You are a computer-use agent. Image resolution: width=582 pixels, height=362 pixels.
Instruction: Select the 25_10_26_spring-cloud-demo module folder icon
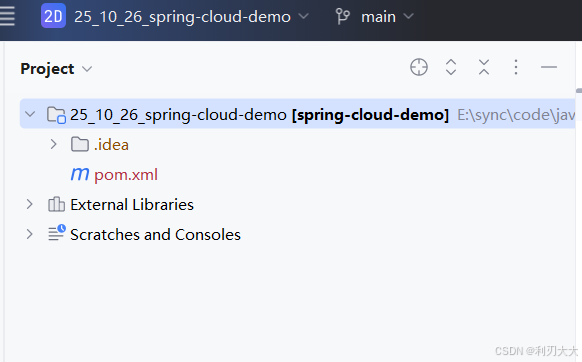pos(56,115)
